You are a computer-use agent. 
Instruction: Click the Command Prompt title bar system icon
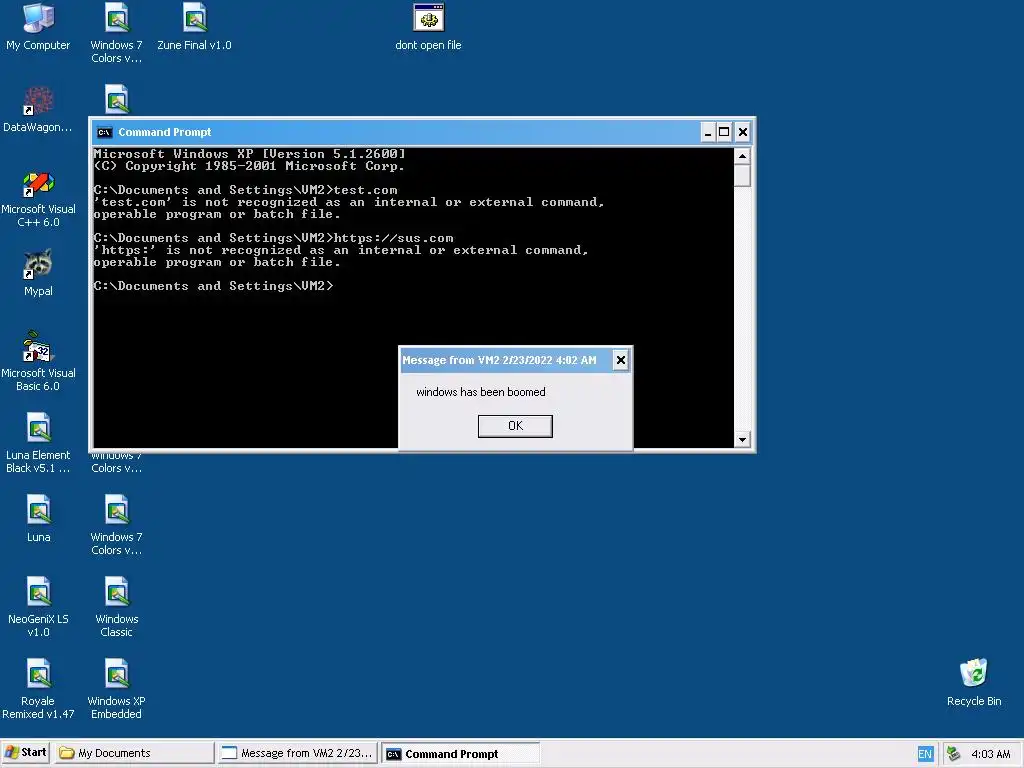104,133
